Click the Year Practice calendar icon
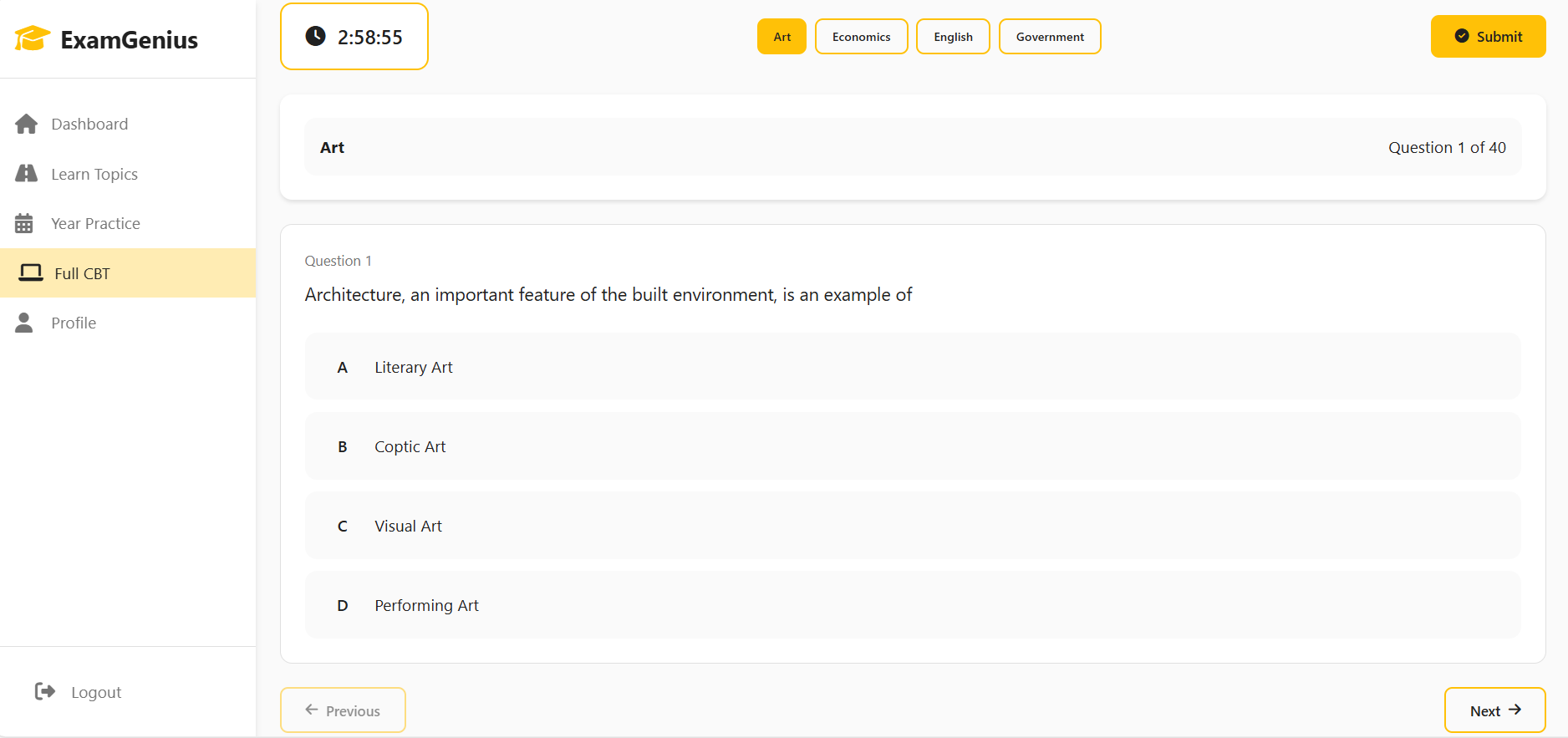This screenshot has width=1568, height=738. tap(24, 223)
